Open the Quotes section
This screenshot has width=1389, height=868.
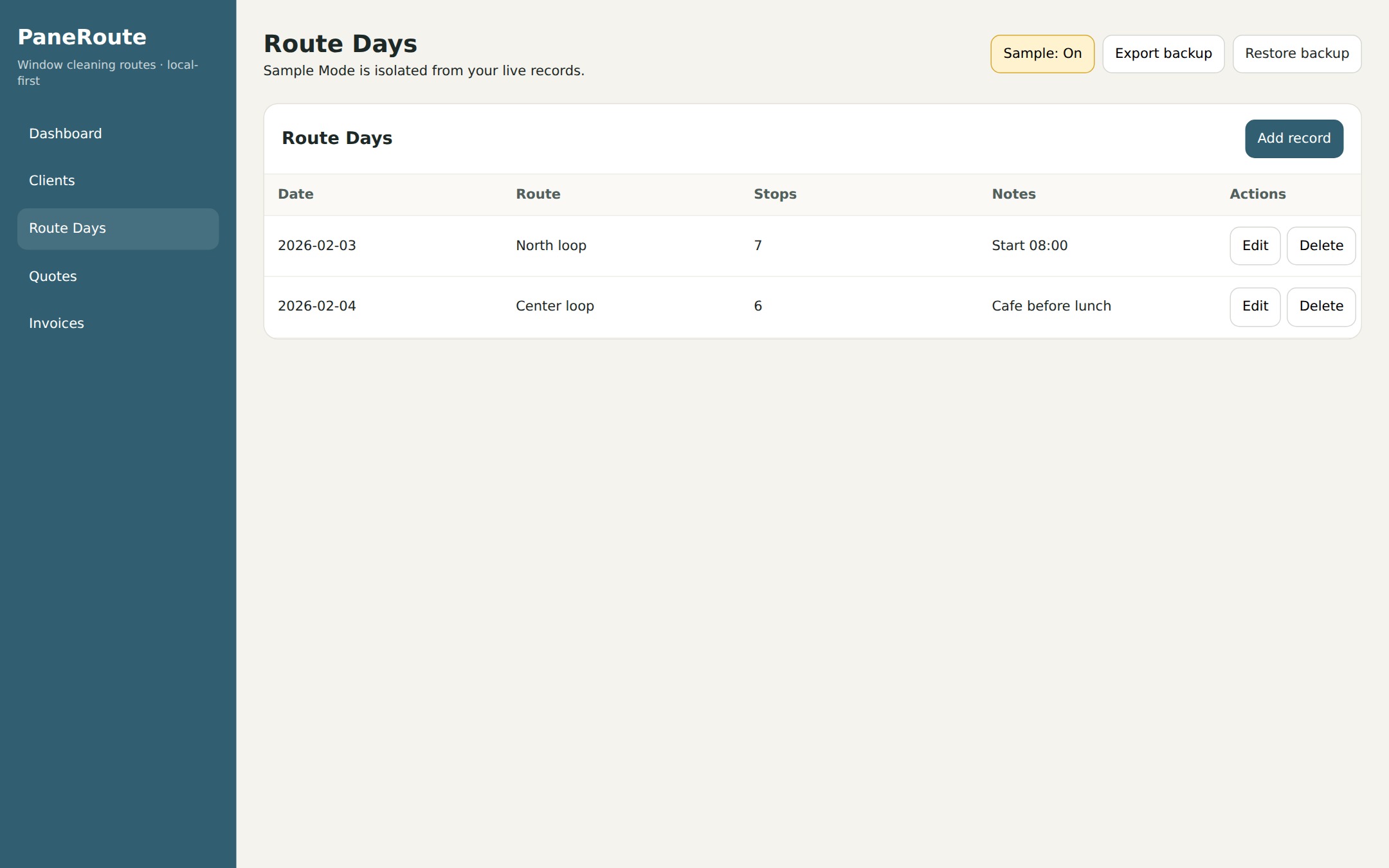point(118,276)
